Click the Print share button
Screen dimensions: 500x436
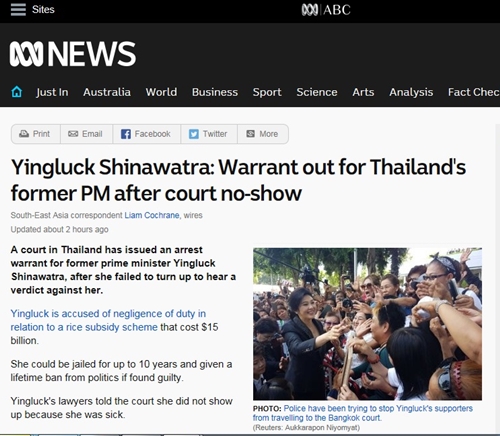coord(36,134)
